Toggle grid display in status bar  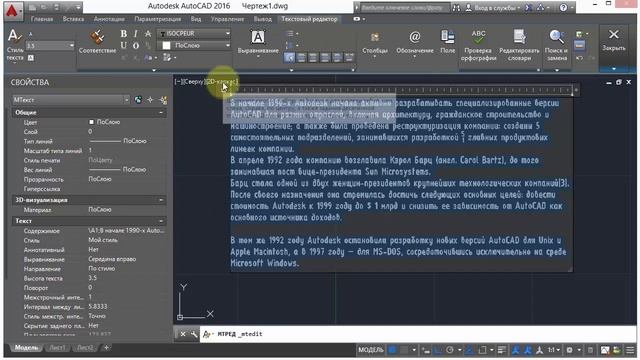tap(392, 350)
